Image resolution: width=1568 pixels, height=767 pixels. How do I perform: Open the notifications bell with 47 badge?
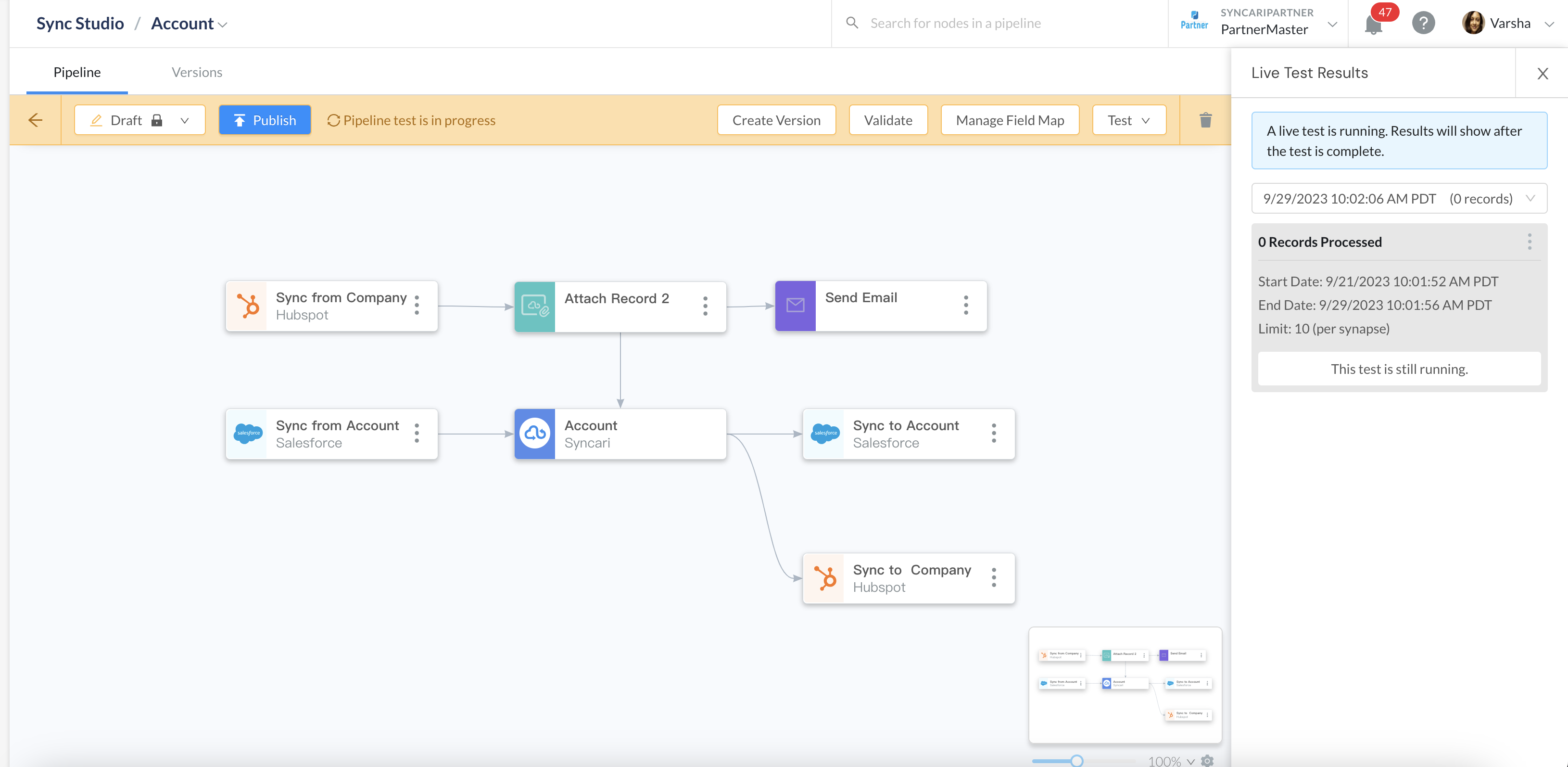pyautogui.click(x=1373, y=25)
